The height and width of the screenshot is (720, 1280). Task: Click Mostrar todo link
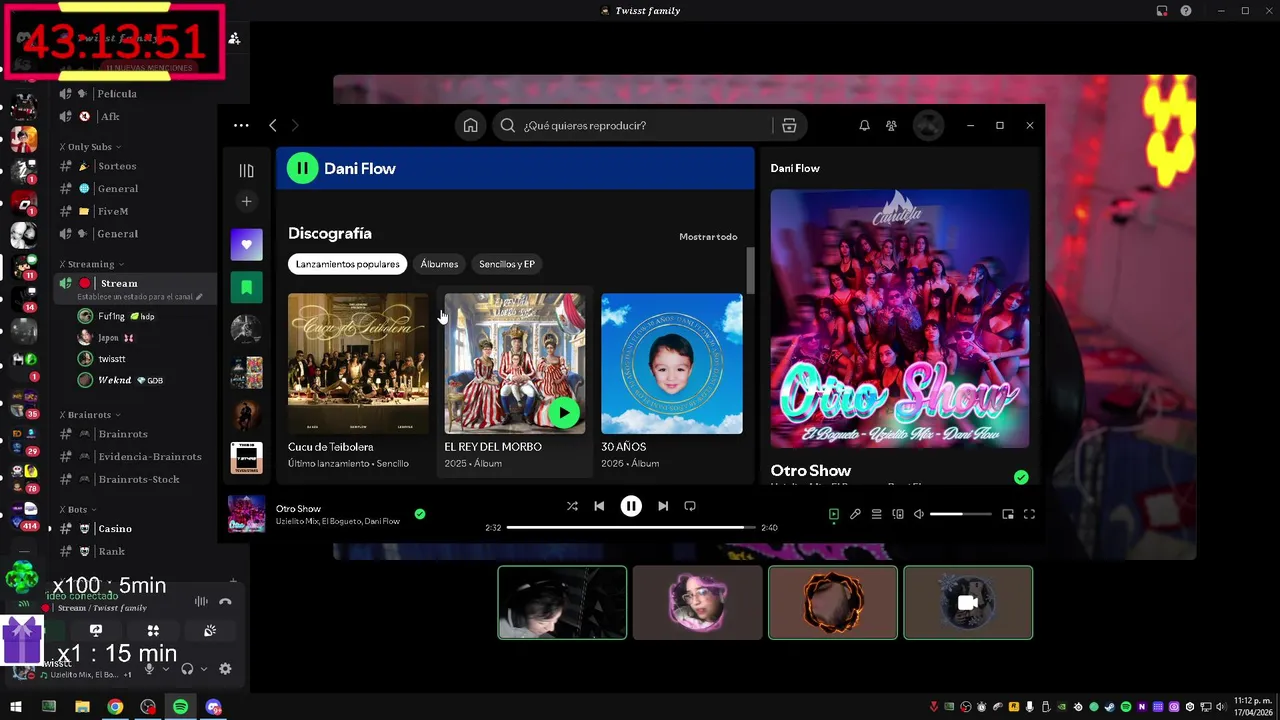(x=708, y=237)
